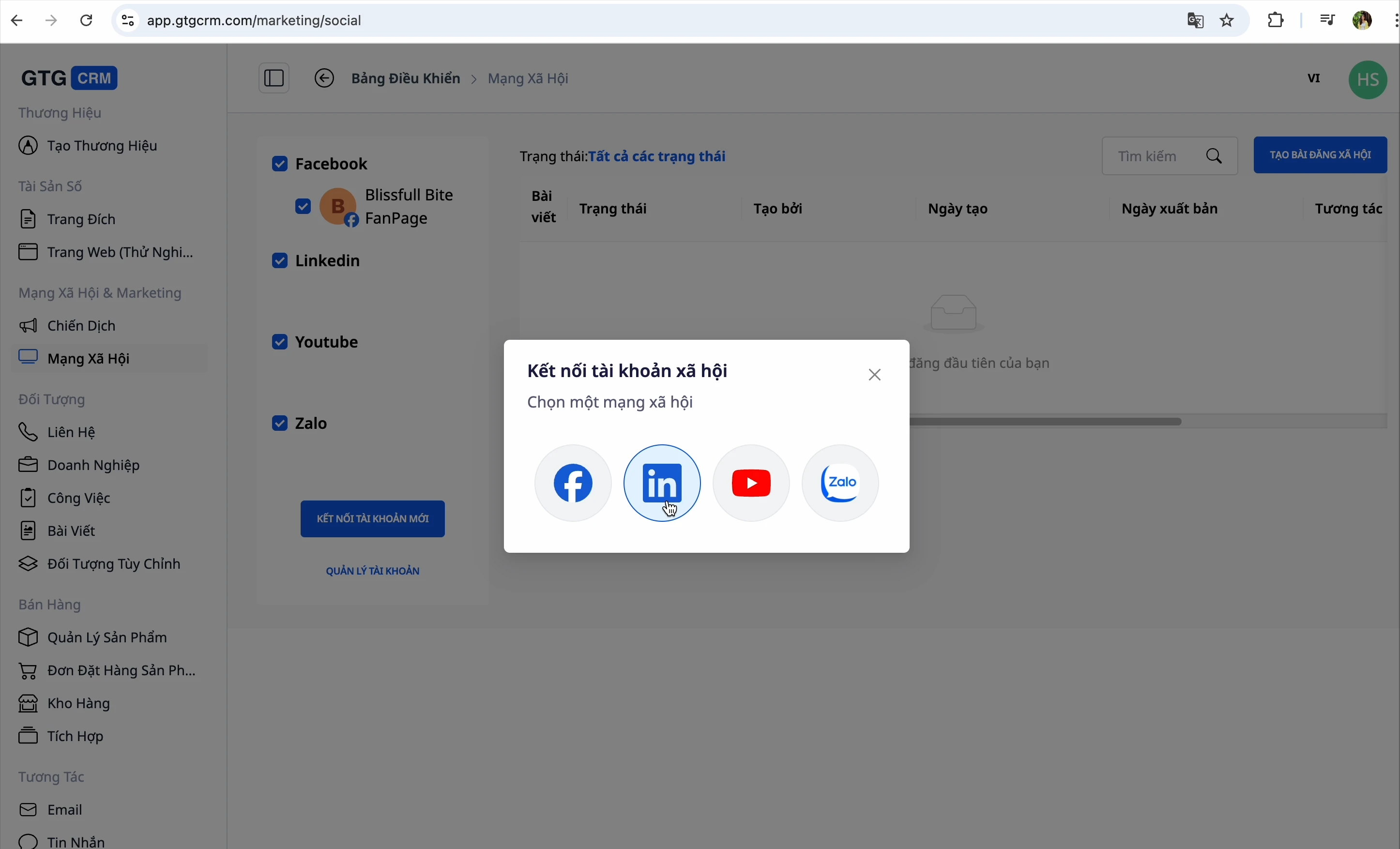The image size is (1400, 849).
Task: Open the Google Translate icon in address bar
Action: [x=1195, y=20]
